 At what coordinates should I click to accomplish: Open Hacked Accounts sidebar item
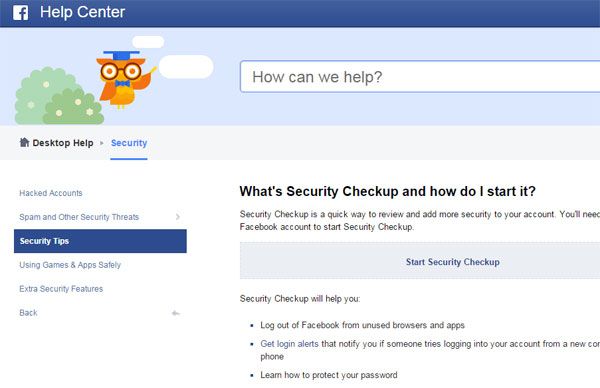[x=51, y=193]
